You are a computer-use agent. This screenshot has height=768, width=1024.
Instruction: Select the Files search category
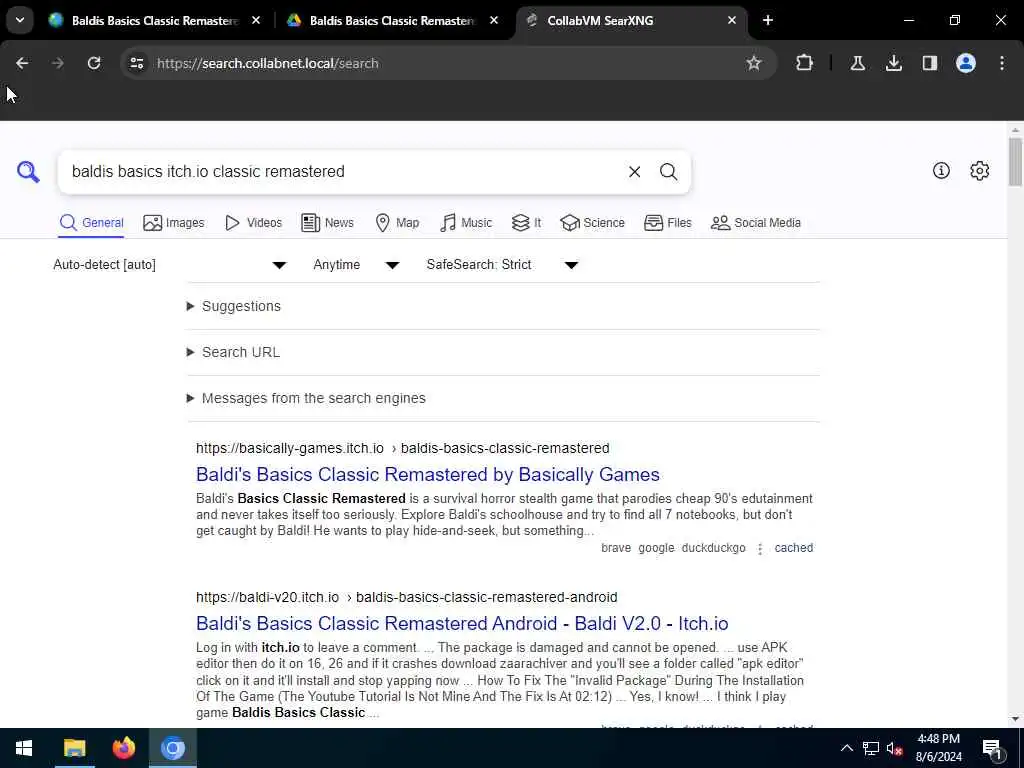667,223
